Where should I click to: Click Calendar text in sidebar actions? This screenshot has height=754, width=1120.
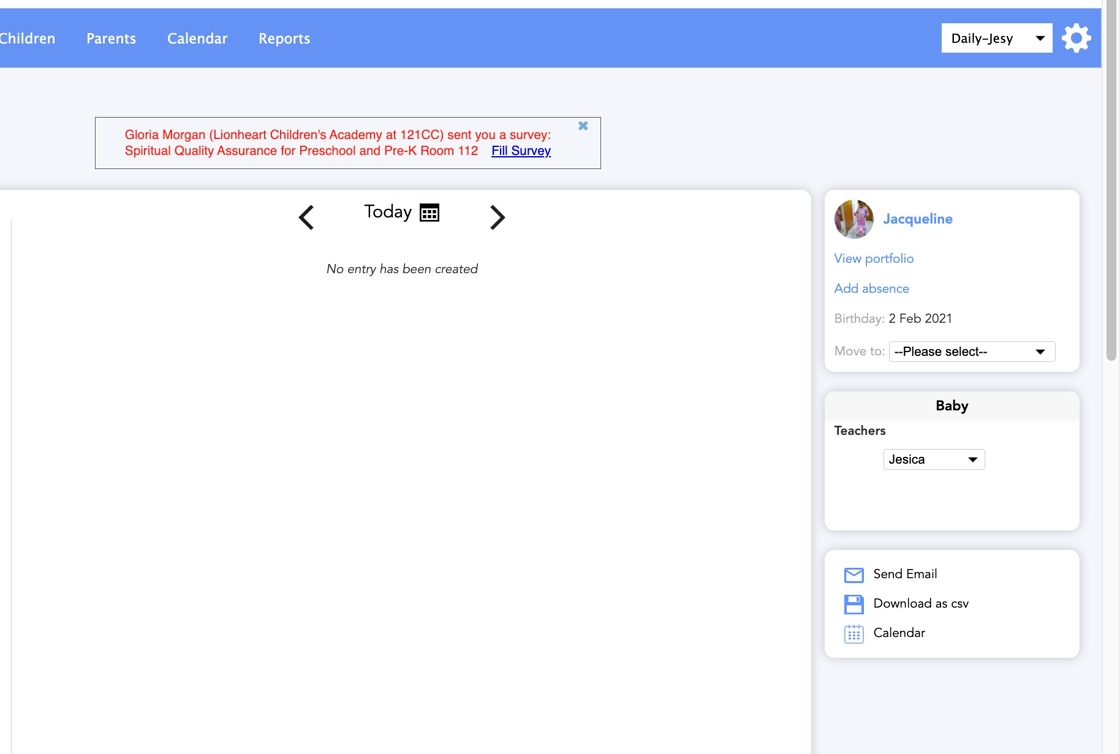(x=899, y=633)
